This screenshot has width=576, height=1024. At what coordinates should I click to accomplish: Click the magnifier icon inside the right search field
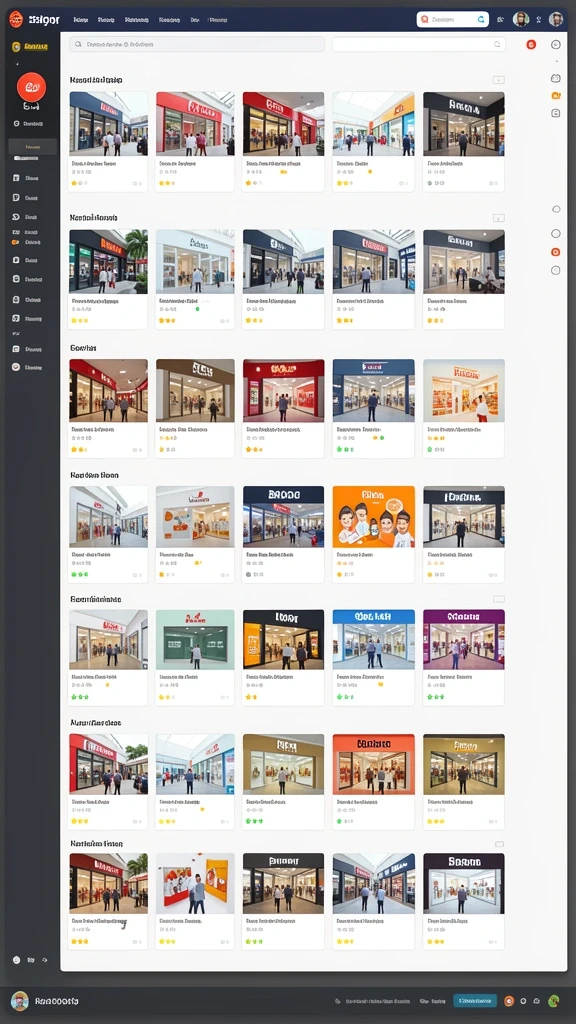(497, 44)
